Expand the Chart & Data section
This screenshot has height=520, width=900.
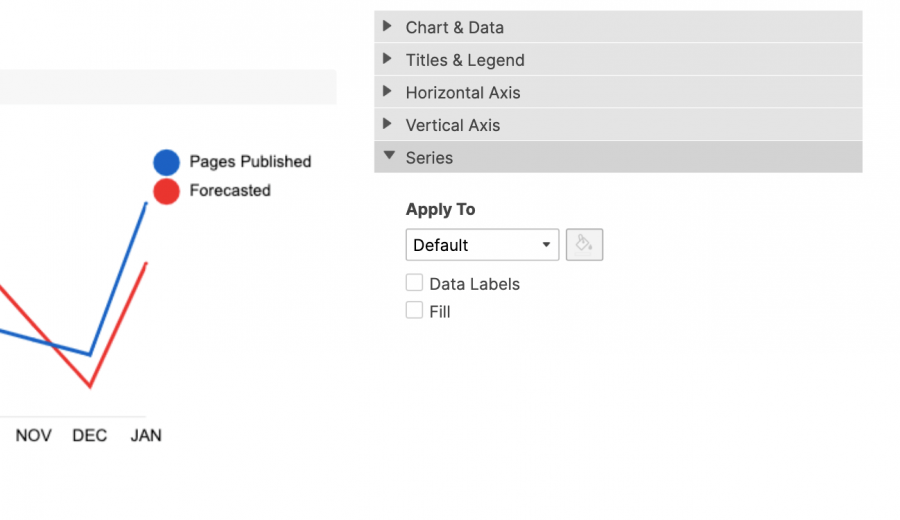pos(455,27)
